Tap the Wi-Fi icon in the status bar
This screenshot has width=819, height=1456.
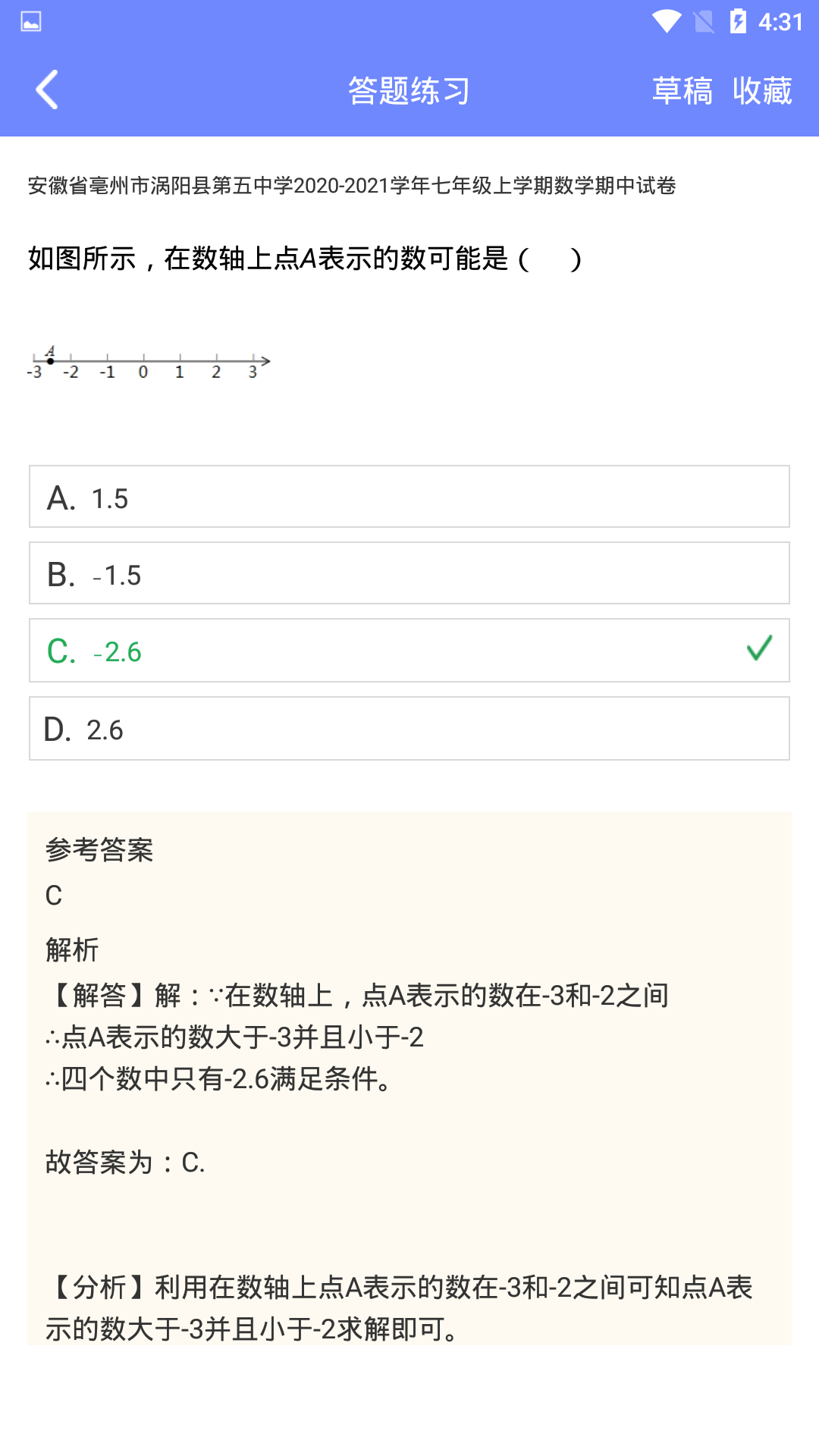[x=667, y=22]
